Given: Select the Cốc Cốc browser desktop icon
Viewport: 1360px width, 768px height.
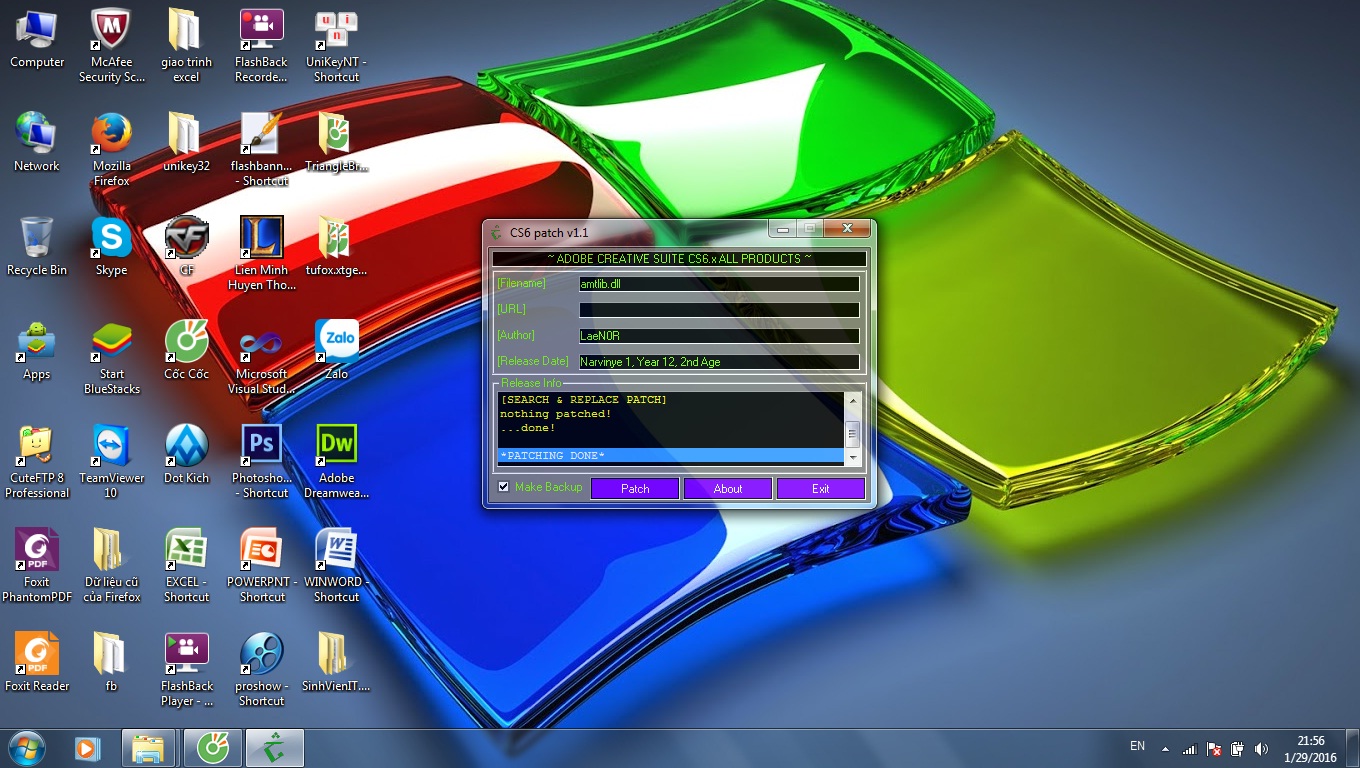Looking at the screenshot, I should click(186, 351).
